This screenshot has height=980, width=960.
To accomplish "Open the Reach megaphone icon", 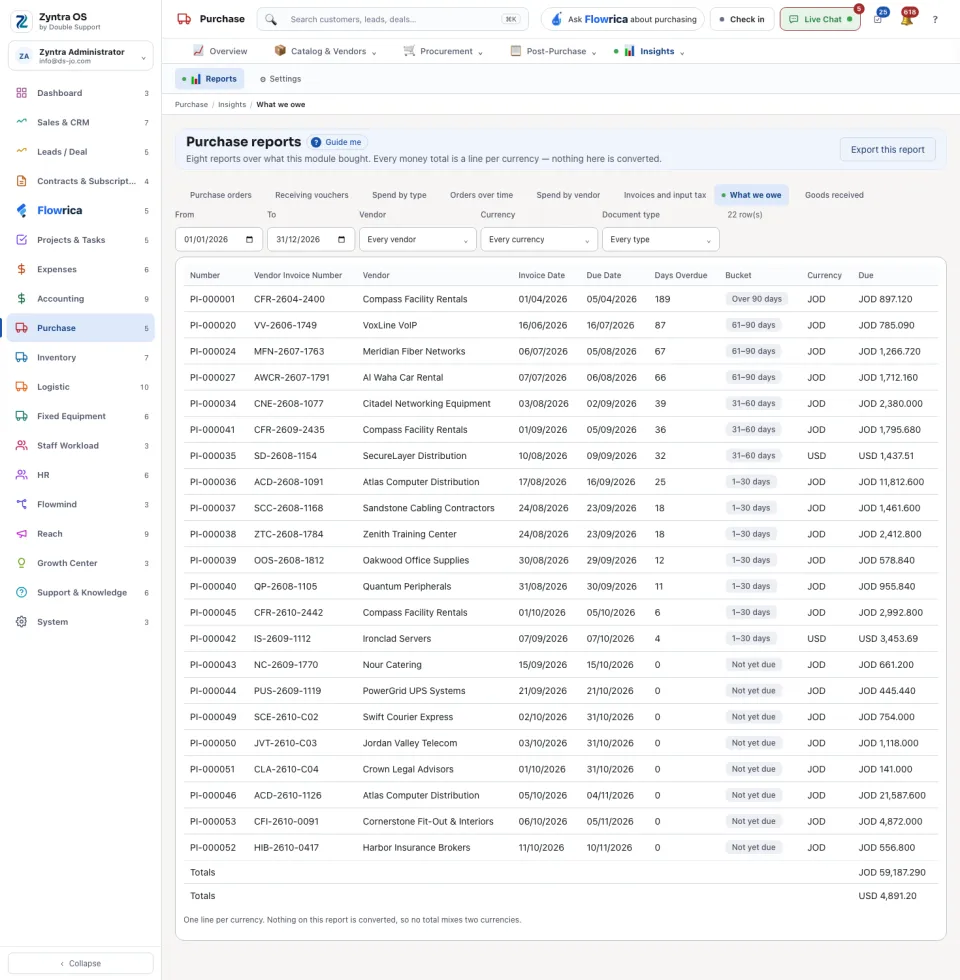I will click(21, 534).
